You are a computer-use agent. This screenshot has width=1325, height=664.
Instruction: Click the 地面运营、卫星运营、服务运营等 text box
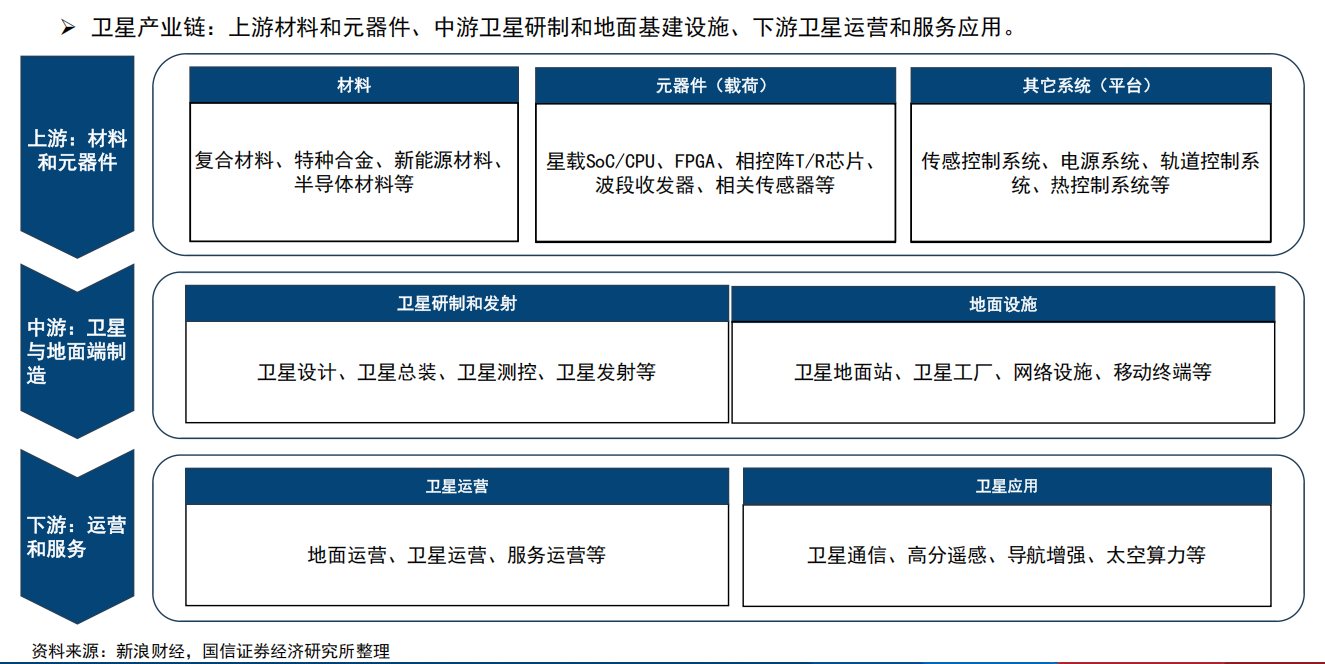(x=457, y=555)
